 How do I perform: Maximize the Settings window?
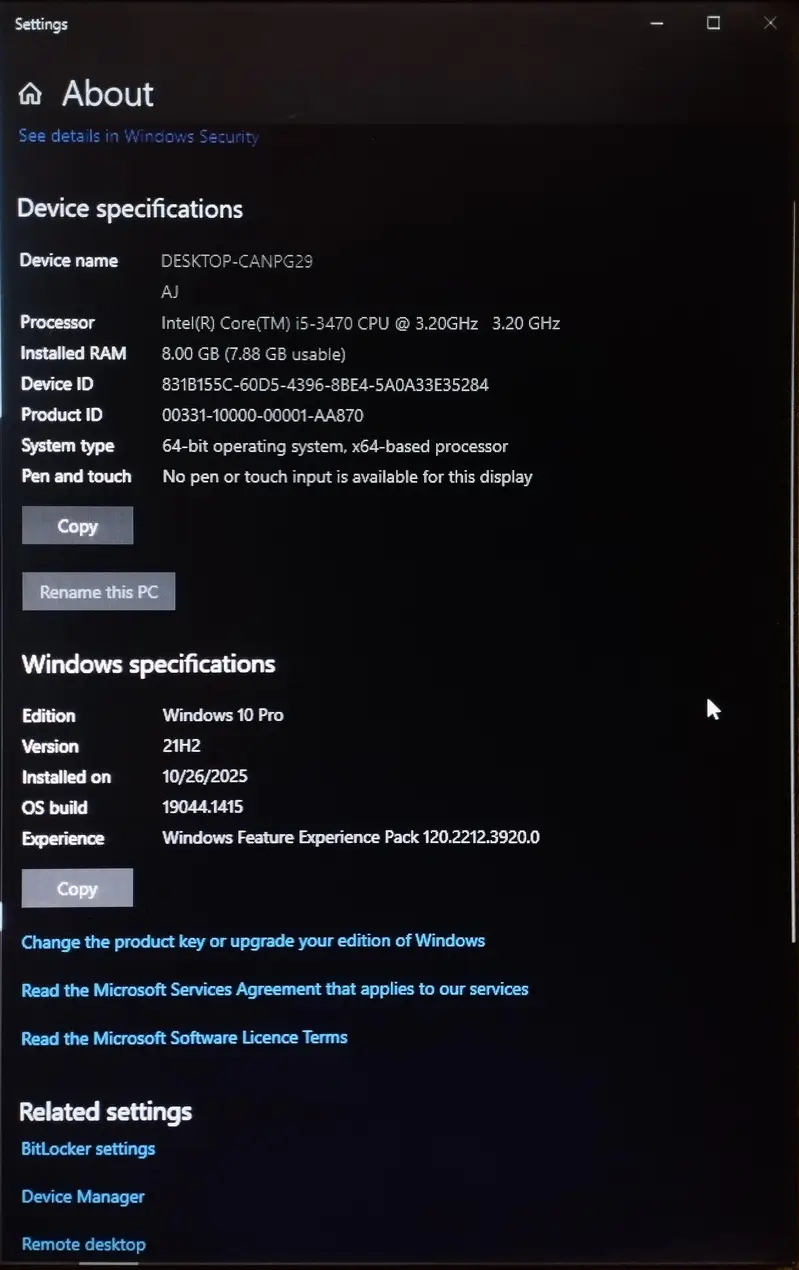pyautogui.click(x=713, y=23)
